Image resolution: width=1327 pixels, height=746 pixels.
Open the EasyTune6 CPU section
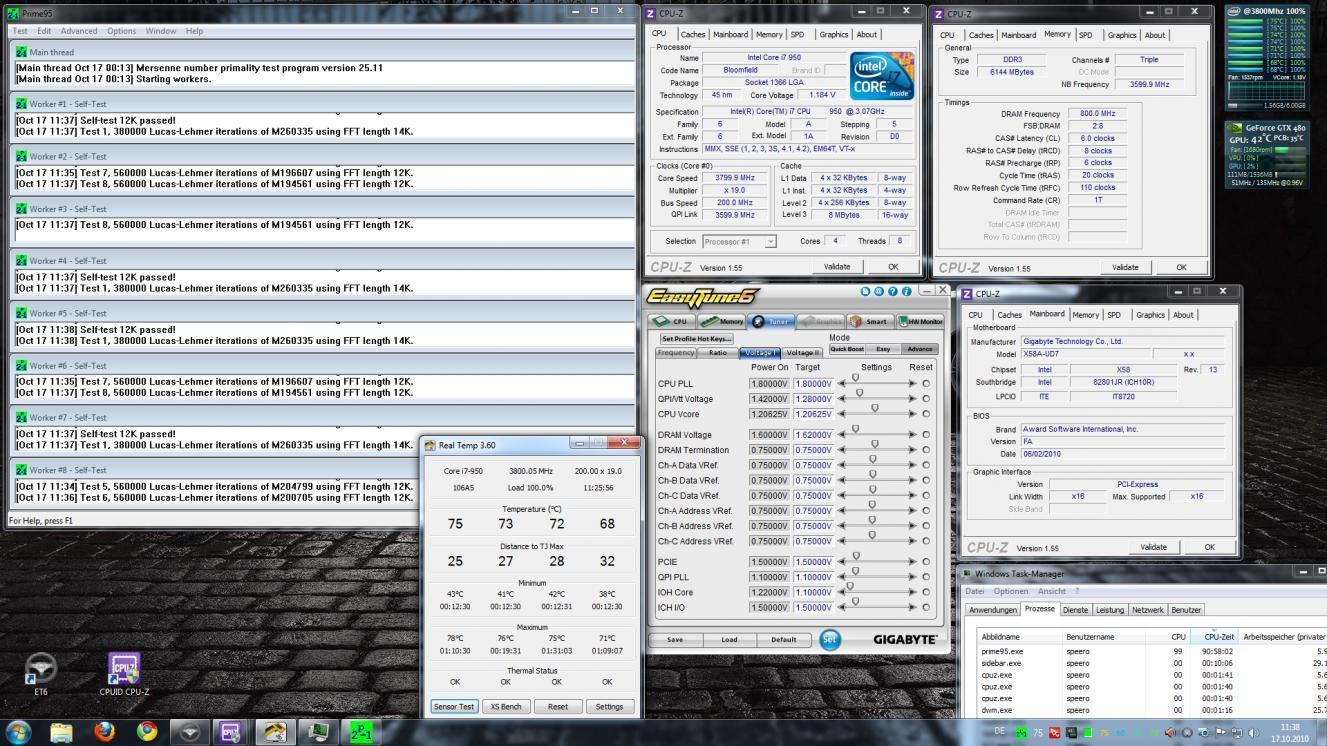674,321
